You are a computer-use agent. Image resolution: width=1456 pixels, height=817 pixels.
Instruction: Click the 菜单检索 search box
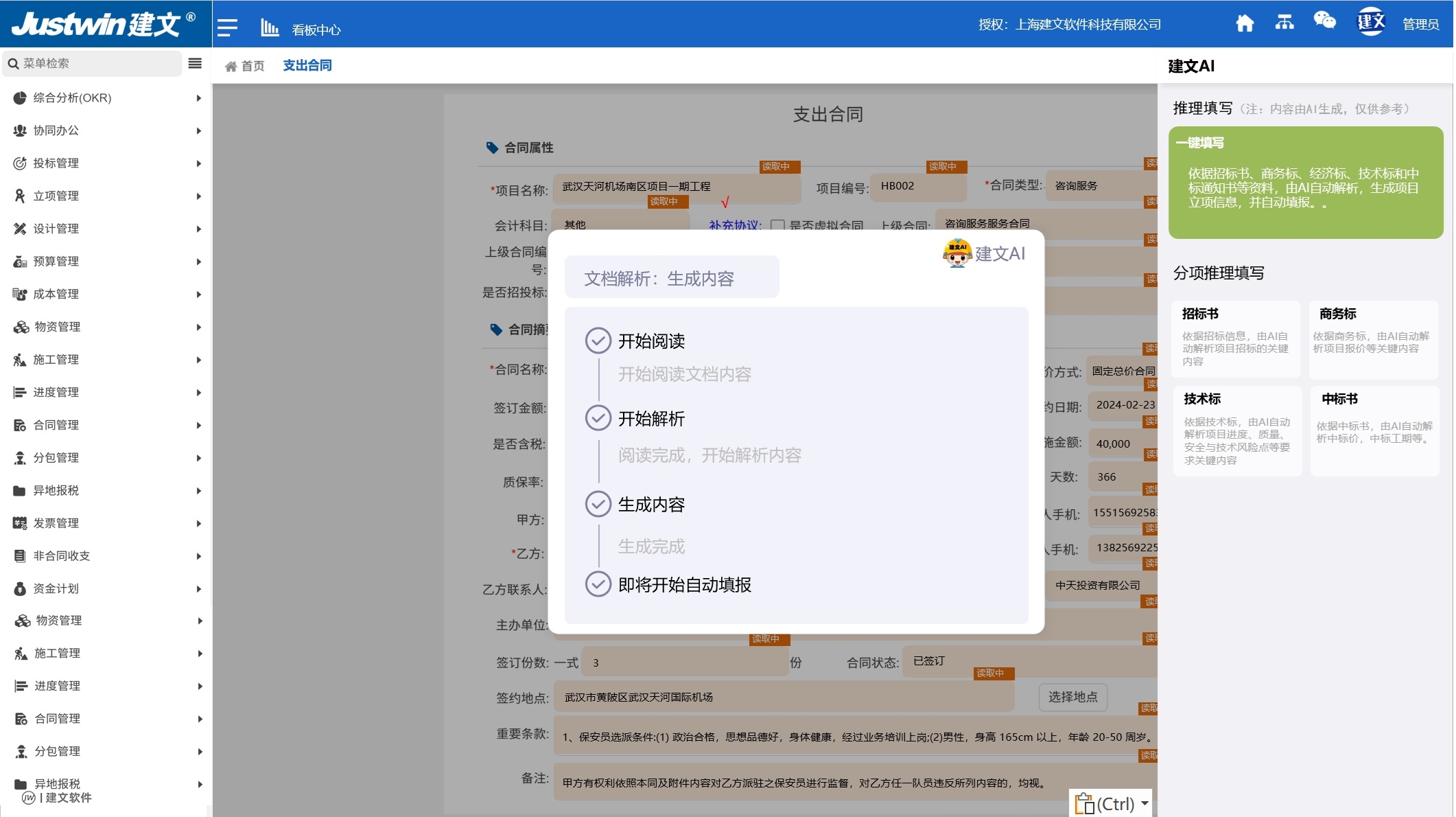click(x=89, y=62)
